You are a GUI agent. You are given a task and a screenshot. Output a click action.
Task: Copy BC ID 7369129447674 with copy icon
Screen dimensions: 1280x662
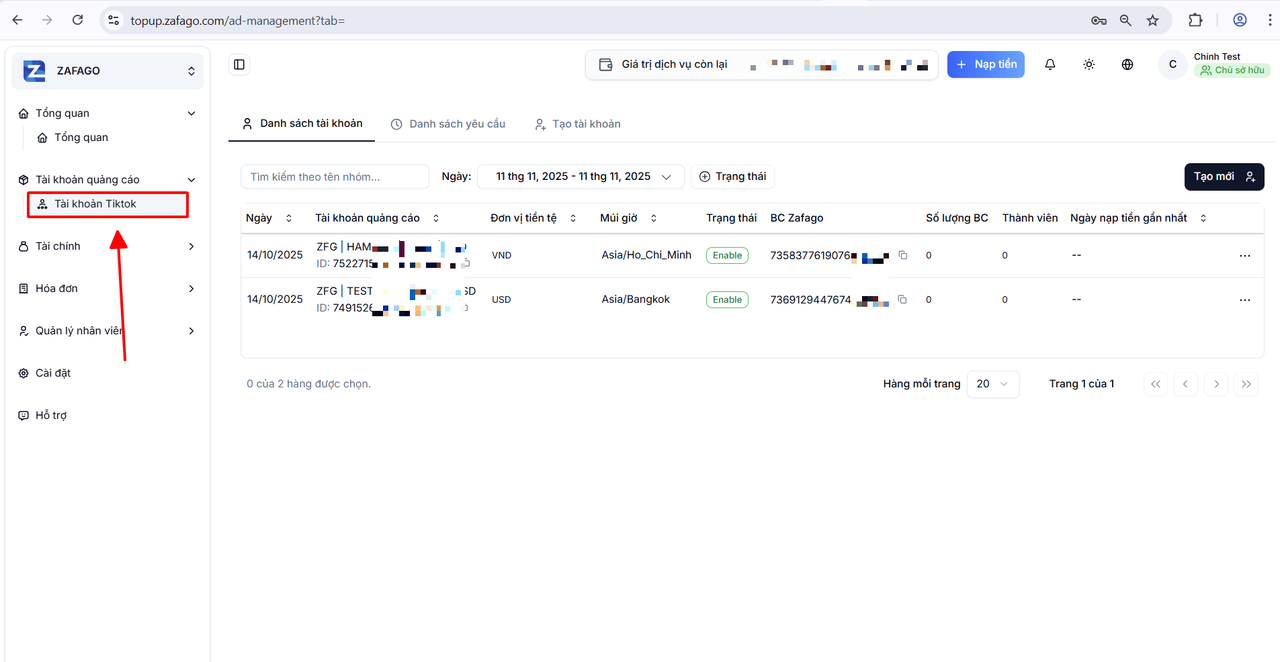tap(902, 300)
